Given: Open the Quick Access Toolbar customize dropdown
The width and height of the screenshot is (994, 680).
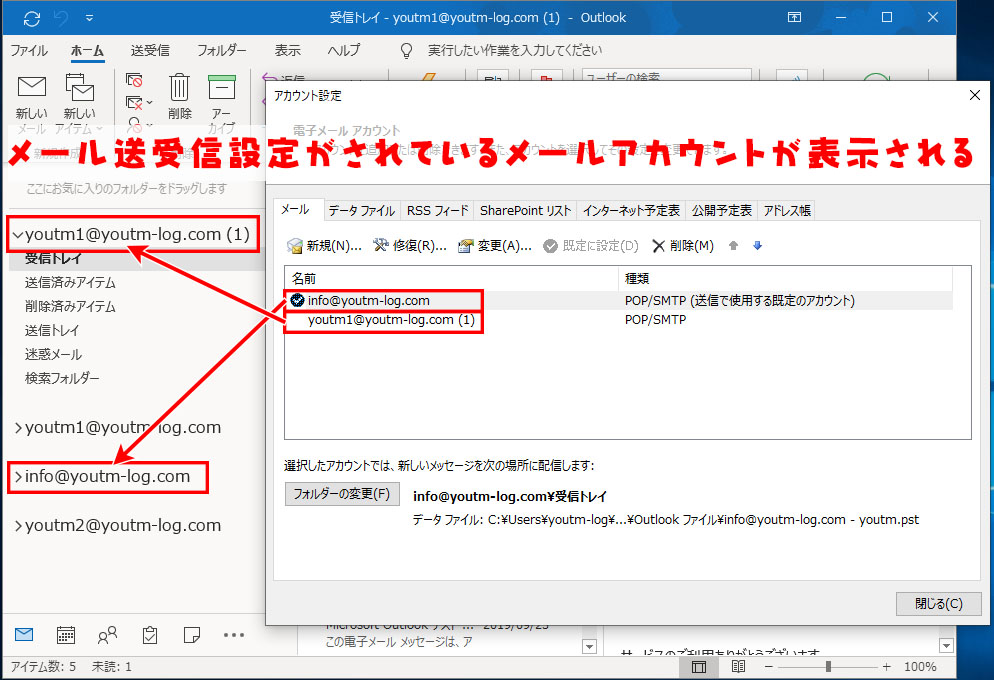Looking at the screenshot, I should (x=89, y=18).
